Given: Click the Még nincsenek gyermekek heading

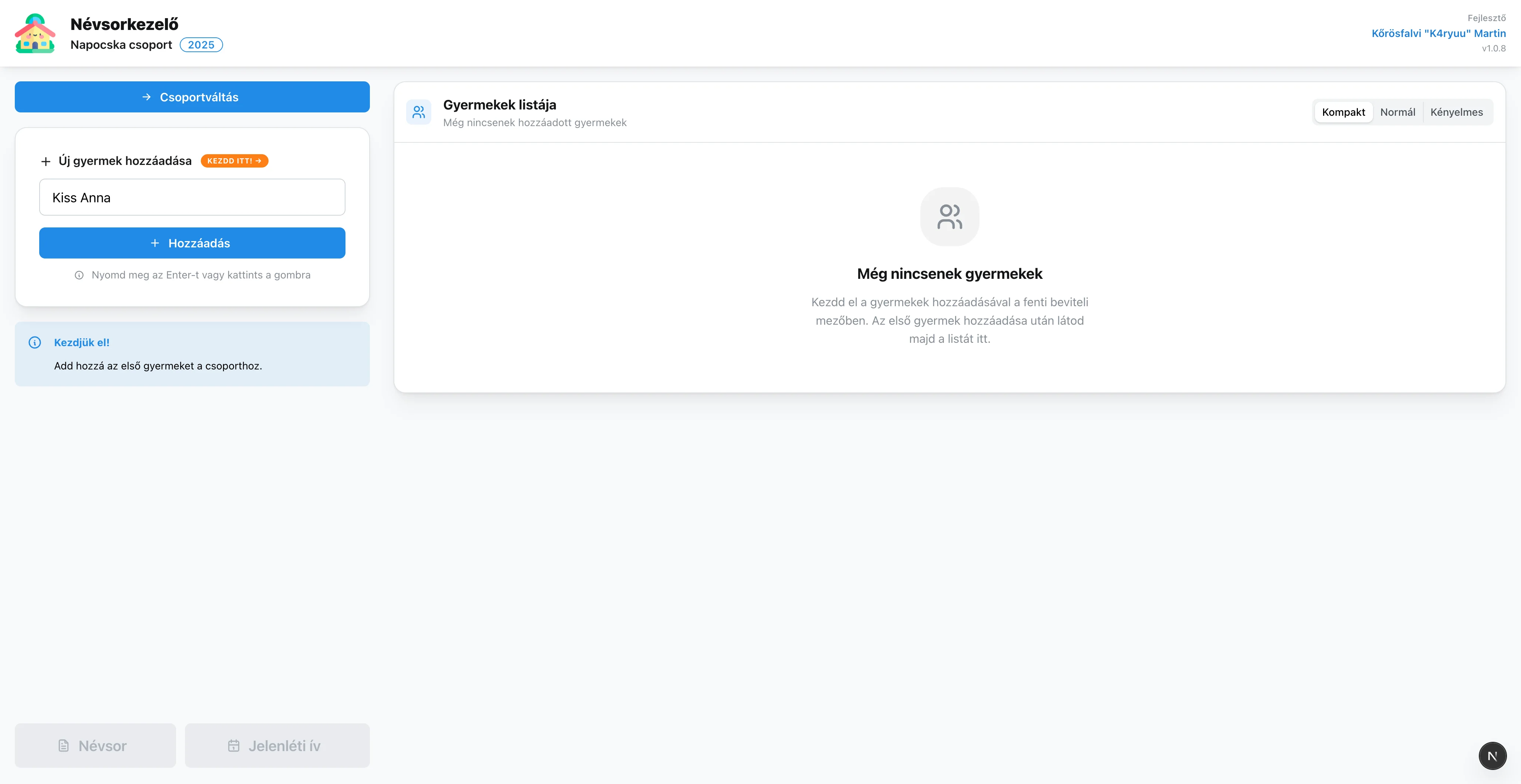Looking at the screenshot, I should click(950, 274).
